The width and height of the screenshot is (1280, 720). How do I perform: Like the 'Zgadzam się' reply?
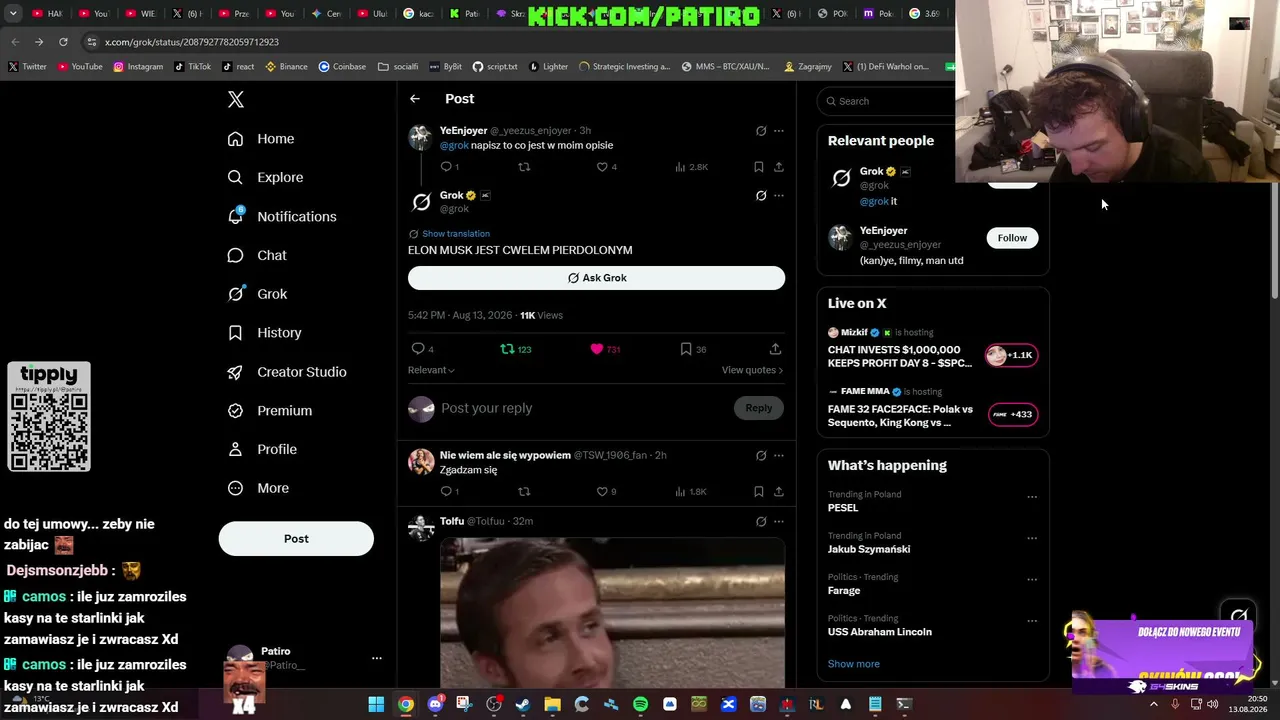click(x=602, y=492)
